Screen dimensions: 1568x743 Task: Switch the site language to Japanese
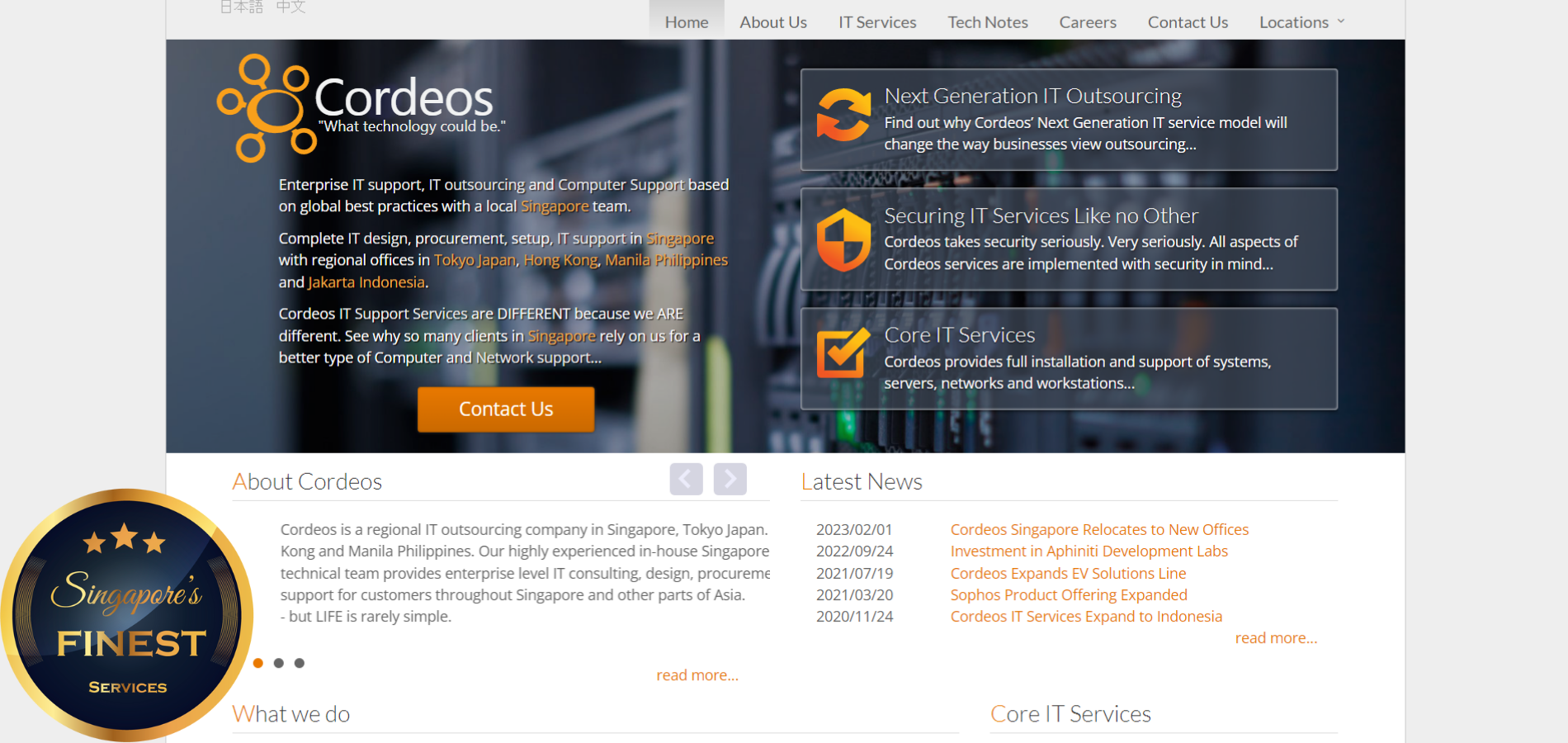click(x=241, y=7)
